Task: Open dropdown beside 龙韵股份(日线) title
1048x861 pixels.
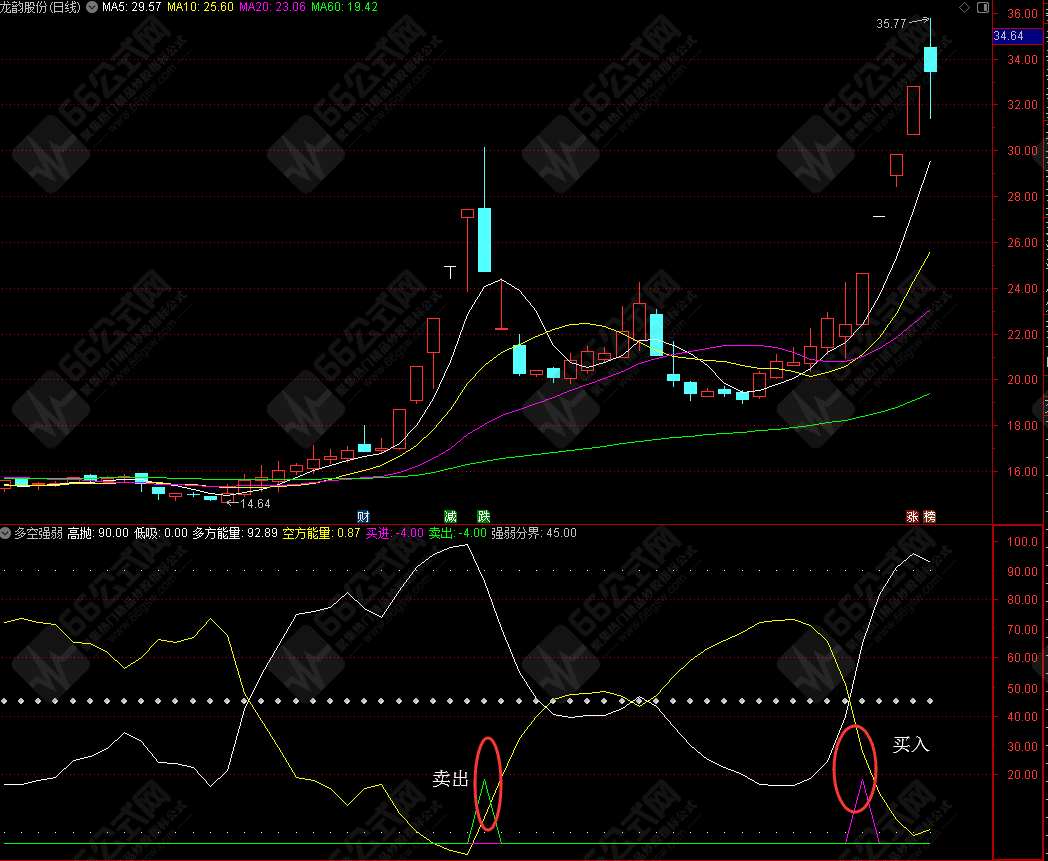Action: [x=92, y=7]
